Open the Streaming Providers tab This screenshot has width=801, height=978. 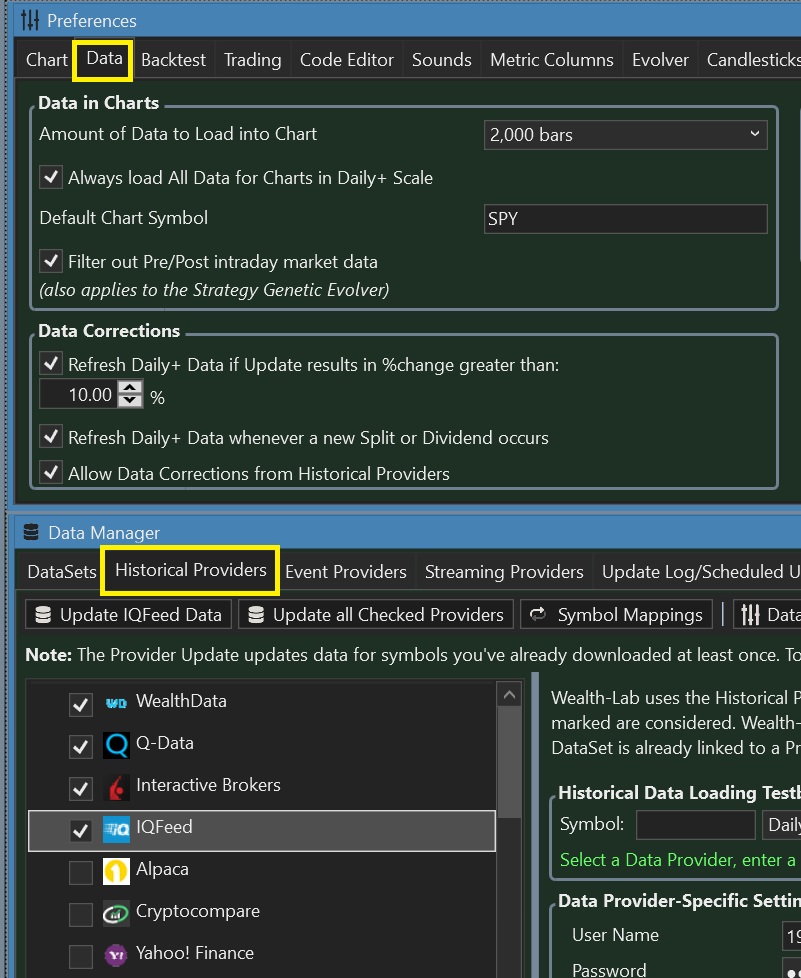click(x=504, y=572)
